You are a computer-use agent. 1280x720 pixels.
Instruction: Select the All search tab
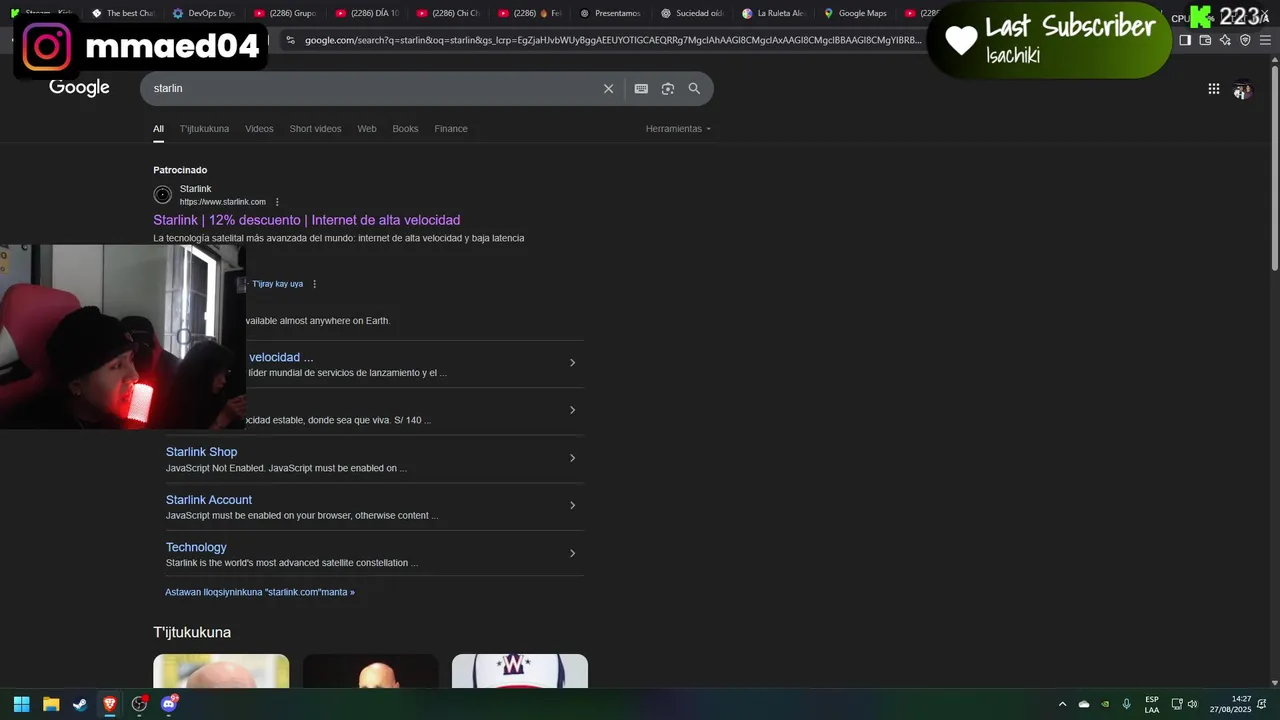click(x=158, y=129)
